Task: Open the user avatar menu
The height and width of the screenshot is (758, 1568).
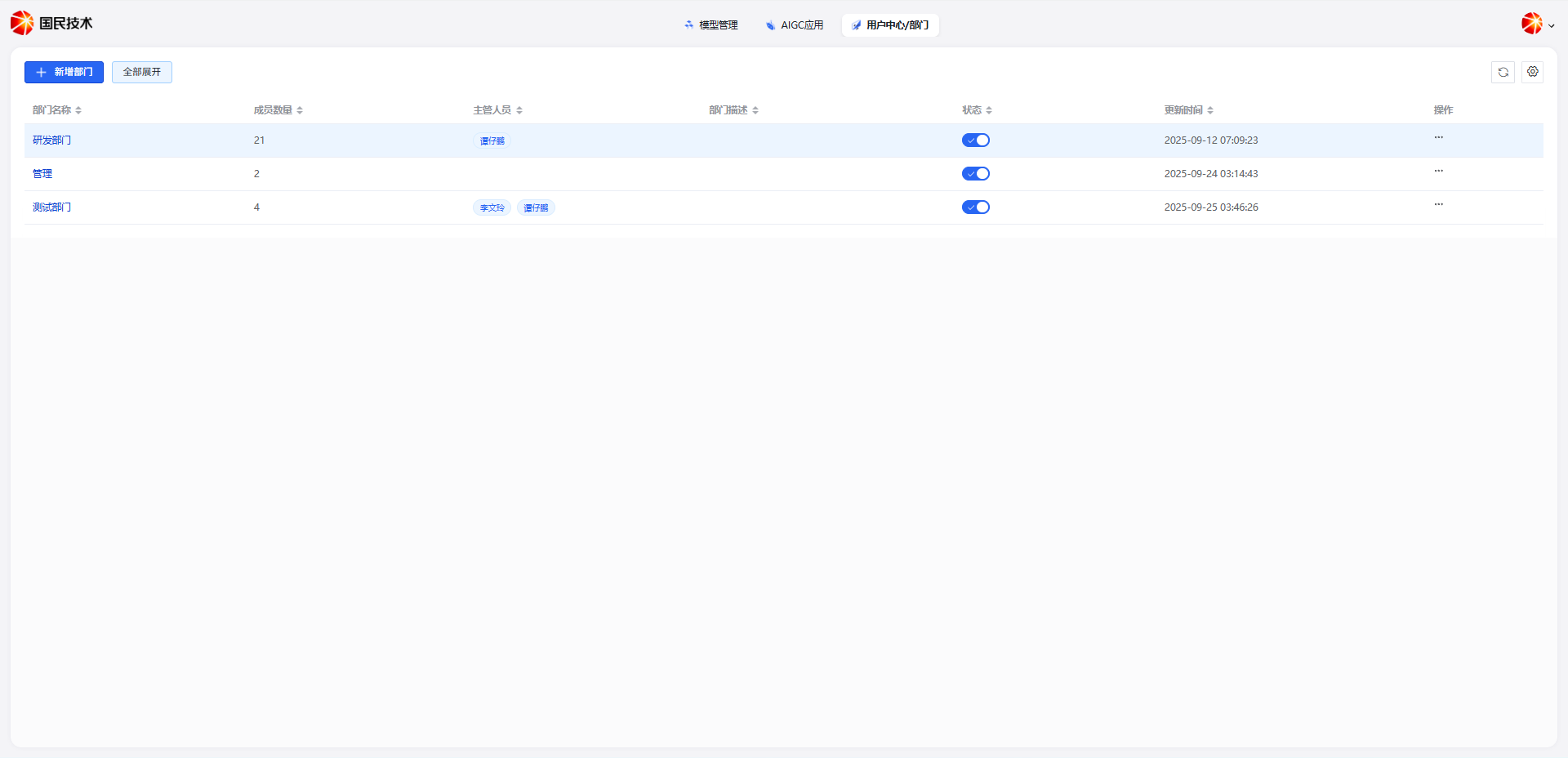Action: 1531,24
